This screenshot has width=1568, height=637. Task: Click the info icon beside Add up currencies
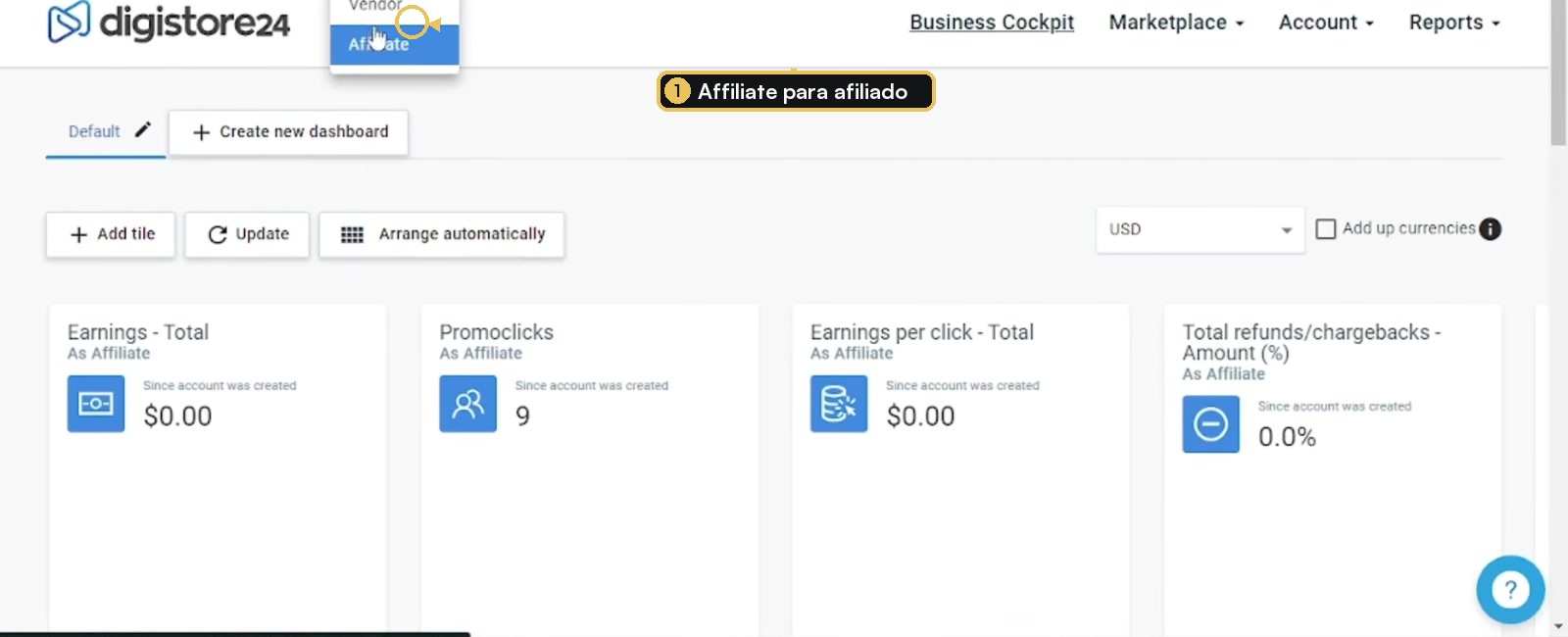pyautogui.click(x=1490, y=229)
